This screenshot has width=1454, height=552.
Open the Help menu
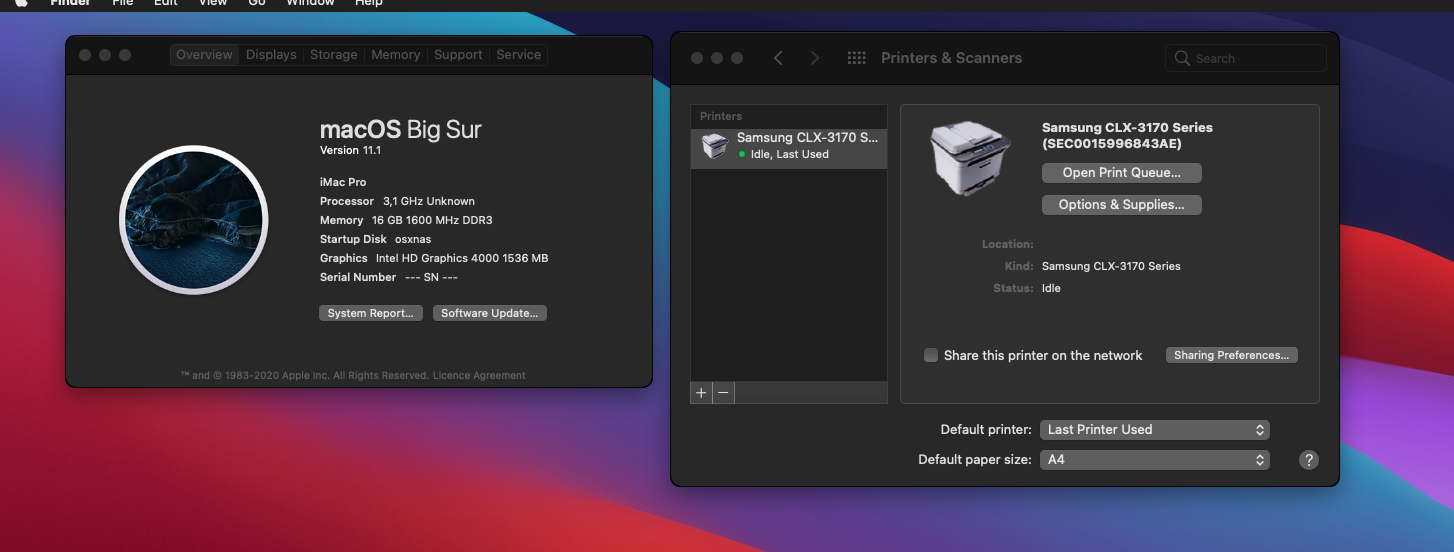coord(369,3)
